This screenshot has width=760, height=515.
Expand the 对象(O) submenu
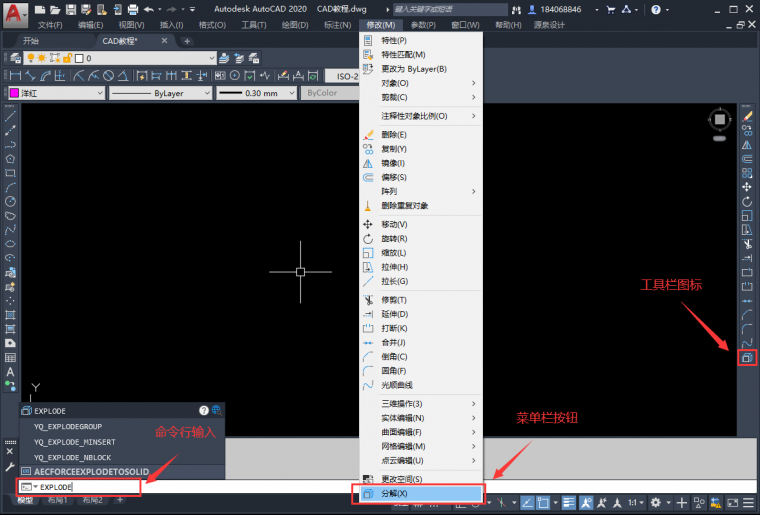pyautogui.click(x=421, y=83)
